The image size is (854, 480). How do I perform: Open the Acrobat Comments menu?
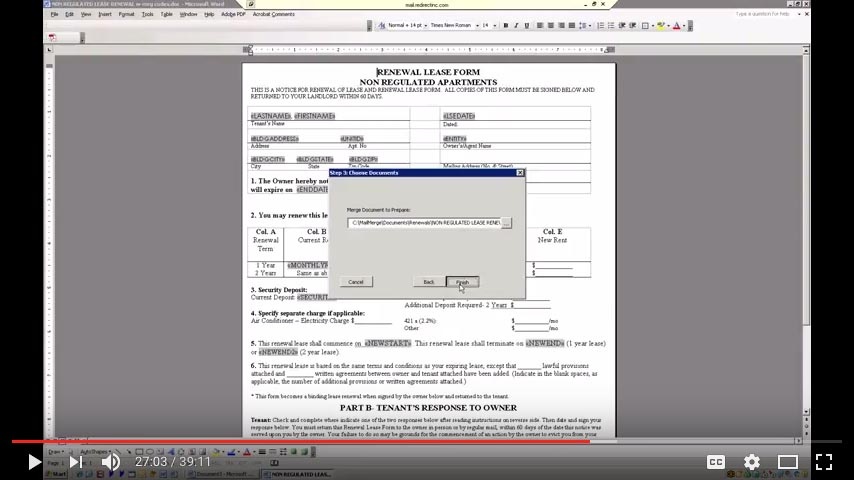coord(273,14)
